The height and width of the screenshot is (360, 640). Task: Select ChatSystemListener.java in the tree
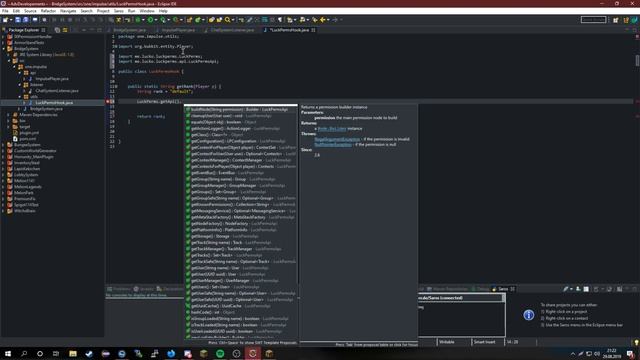click(x=57, y=91)
